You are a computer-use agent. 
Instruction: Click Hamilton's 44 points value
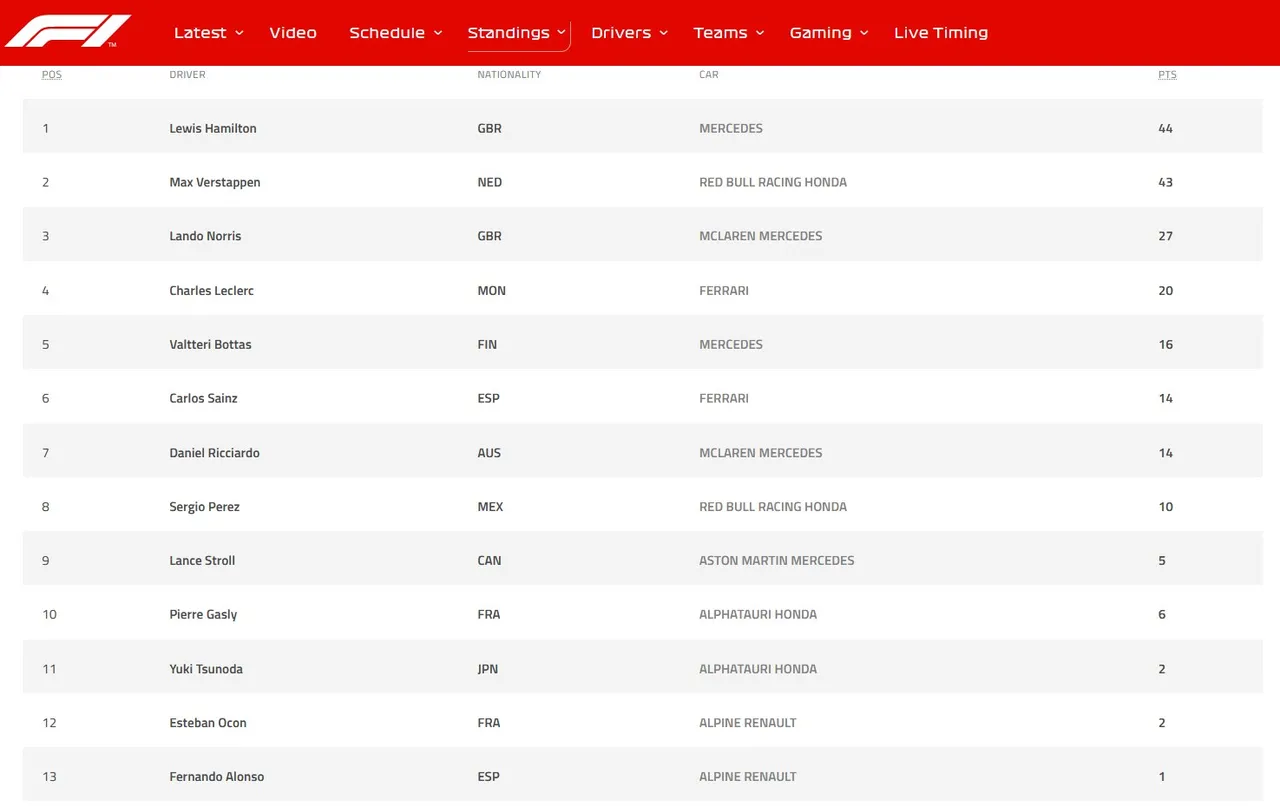point(1165,128)
